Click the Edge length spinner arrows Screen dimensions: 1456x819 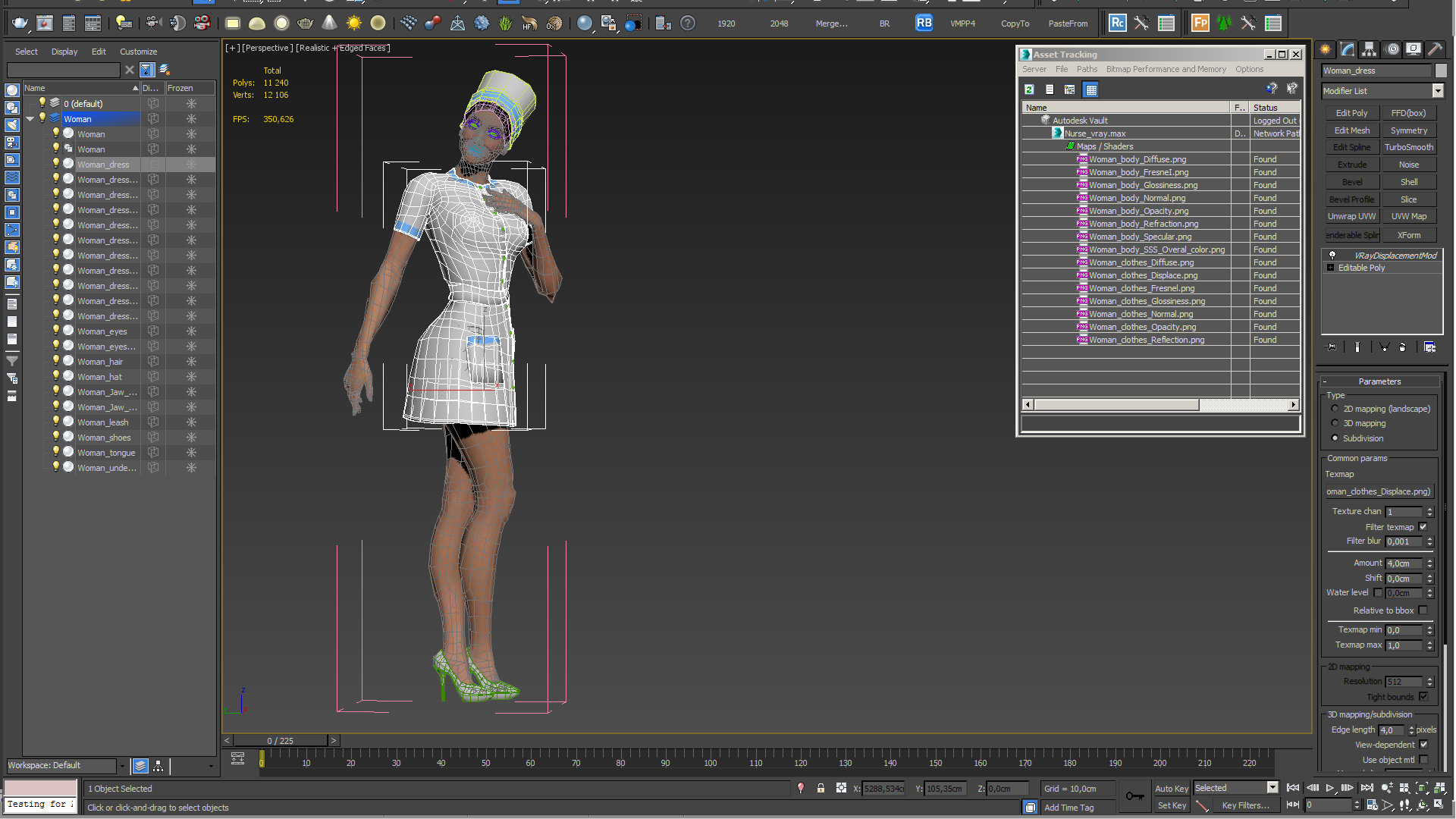pos(1411,730)
